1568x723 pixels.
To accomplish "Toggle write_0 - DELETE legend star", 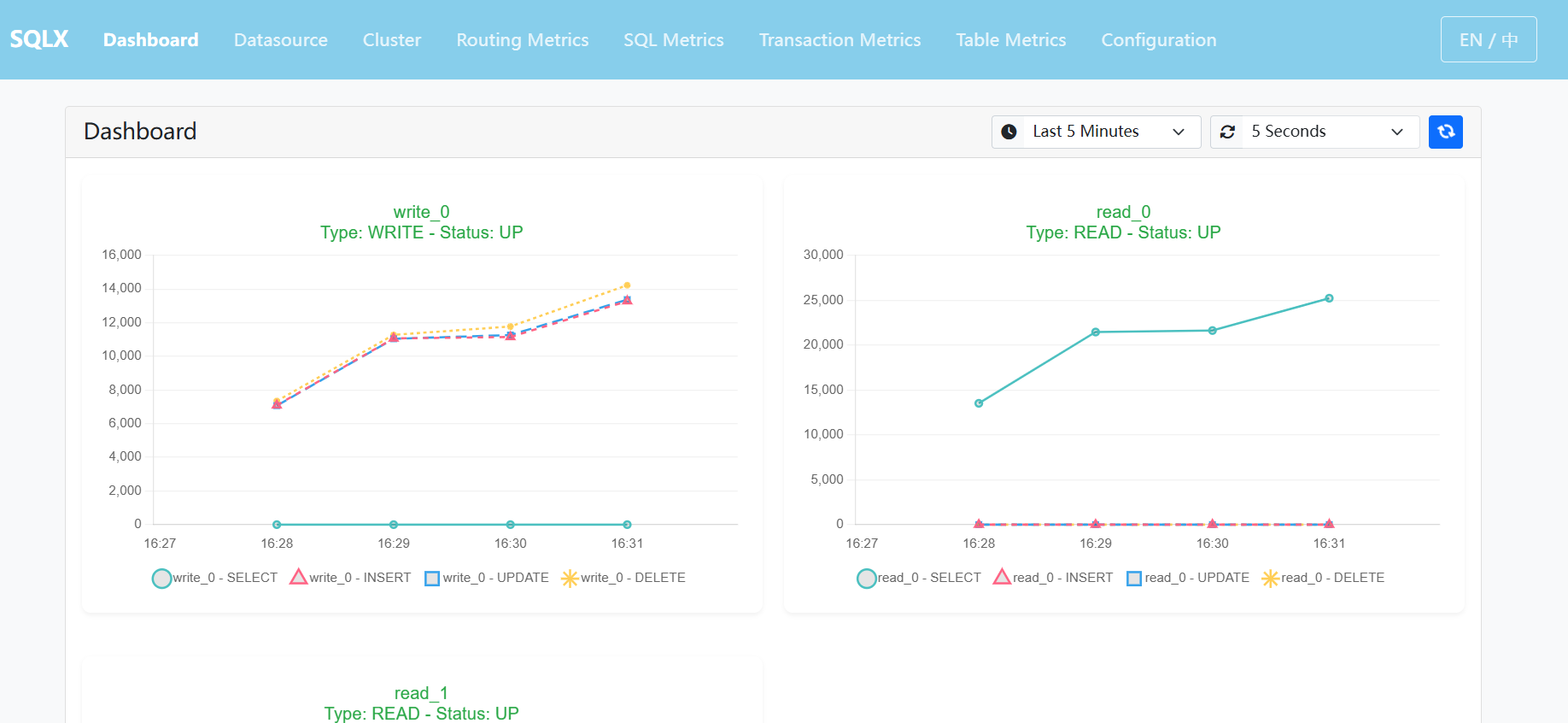I will pos(570,579).
